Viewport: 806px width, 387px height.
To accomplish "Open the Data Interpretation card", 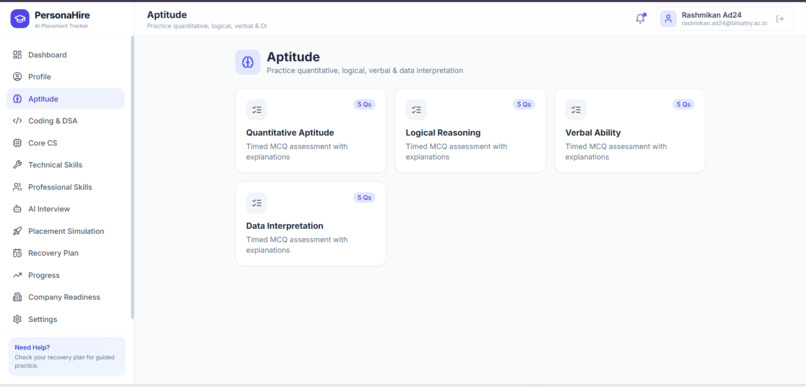I will click(310, 224).
